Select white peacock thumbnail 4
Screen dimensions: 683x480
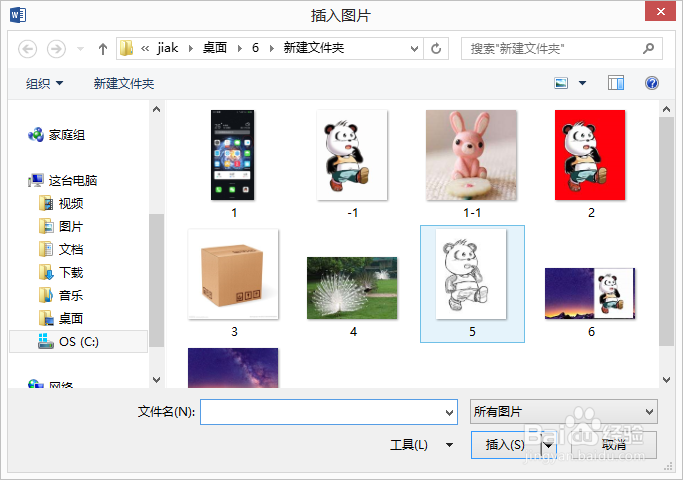(352, 288)
